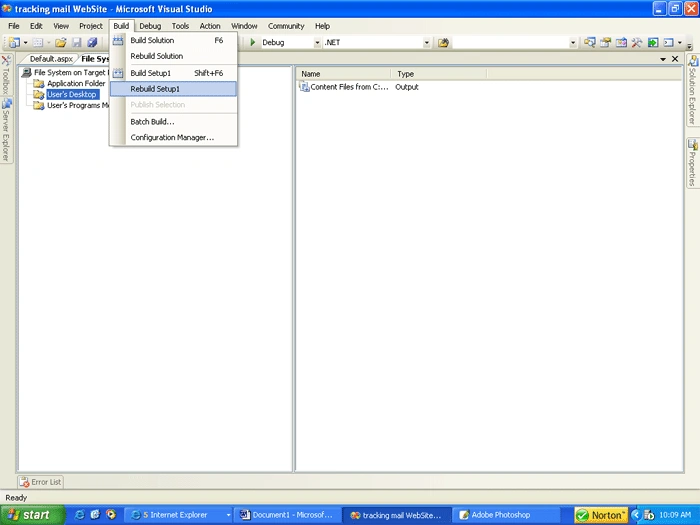Open the Server Explorer side tab
Screen dimensions: 700x525
[6, 130]
